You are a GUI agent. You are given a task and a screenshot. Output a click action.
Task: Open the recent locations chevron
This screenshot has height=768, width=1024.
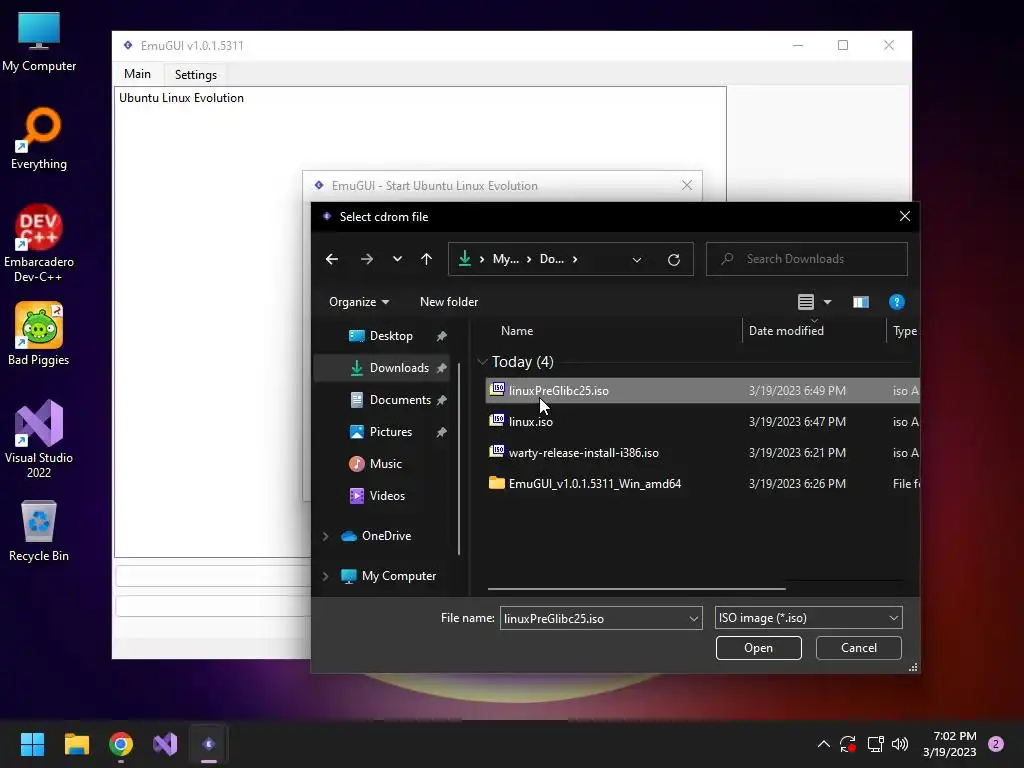[397, 259]
